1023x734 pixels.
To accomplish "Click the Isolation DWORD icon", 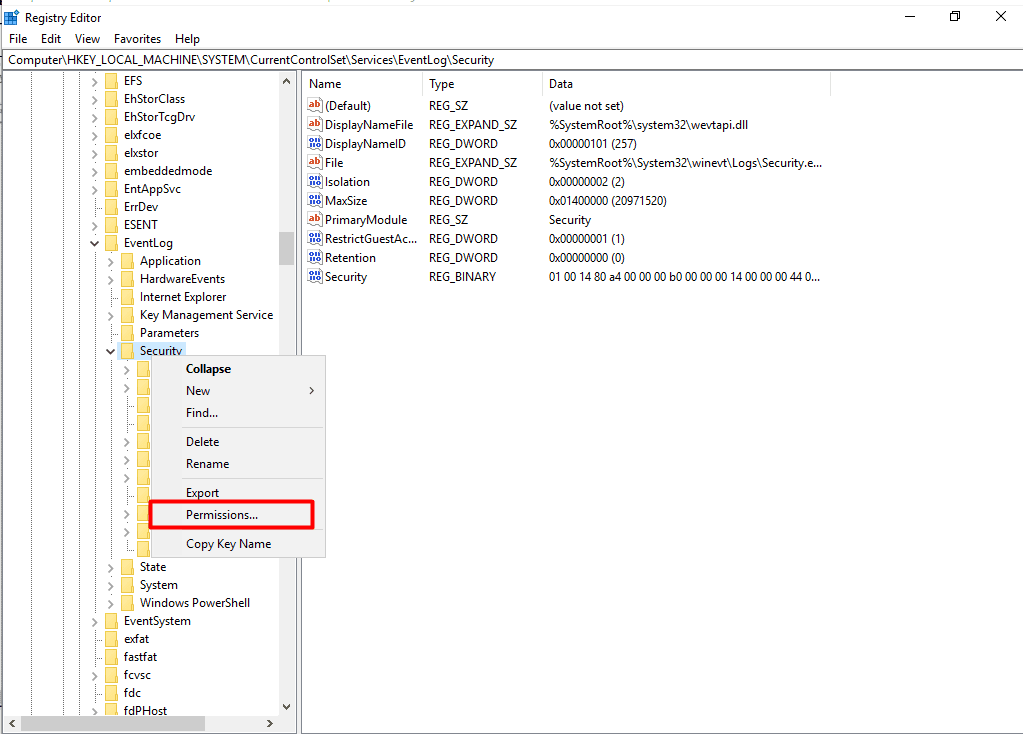I will 315,181.
